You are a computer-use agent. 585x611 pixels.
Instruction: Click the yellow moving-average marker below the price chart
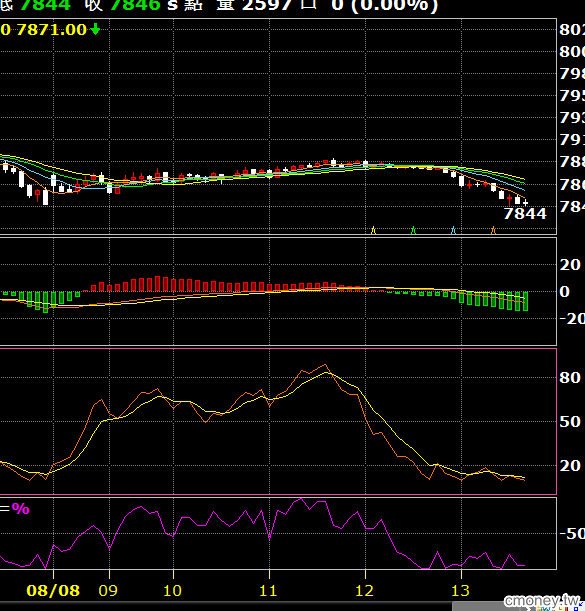373,230
